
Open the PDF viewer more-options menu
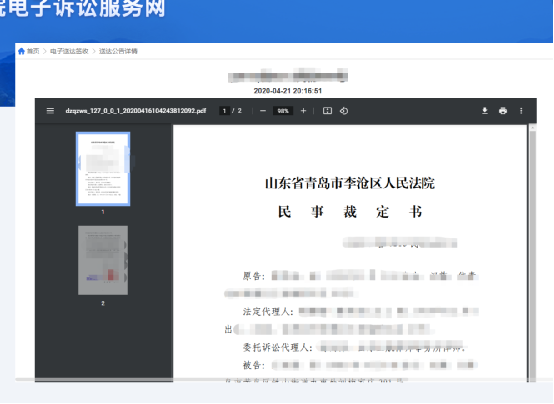coord(521,111)
